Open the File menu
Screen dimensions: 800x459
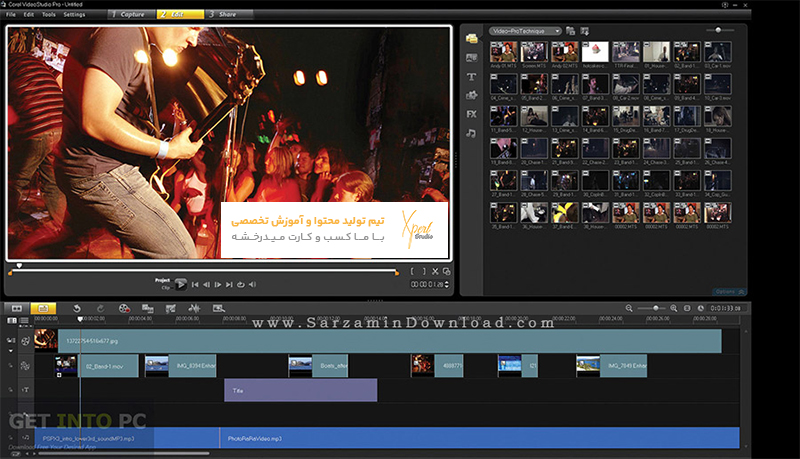coord(11,15)
